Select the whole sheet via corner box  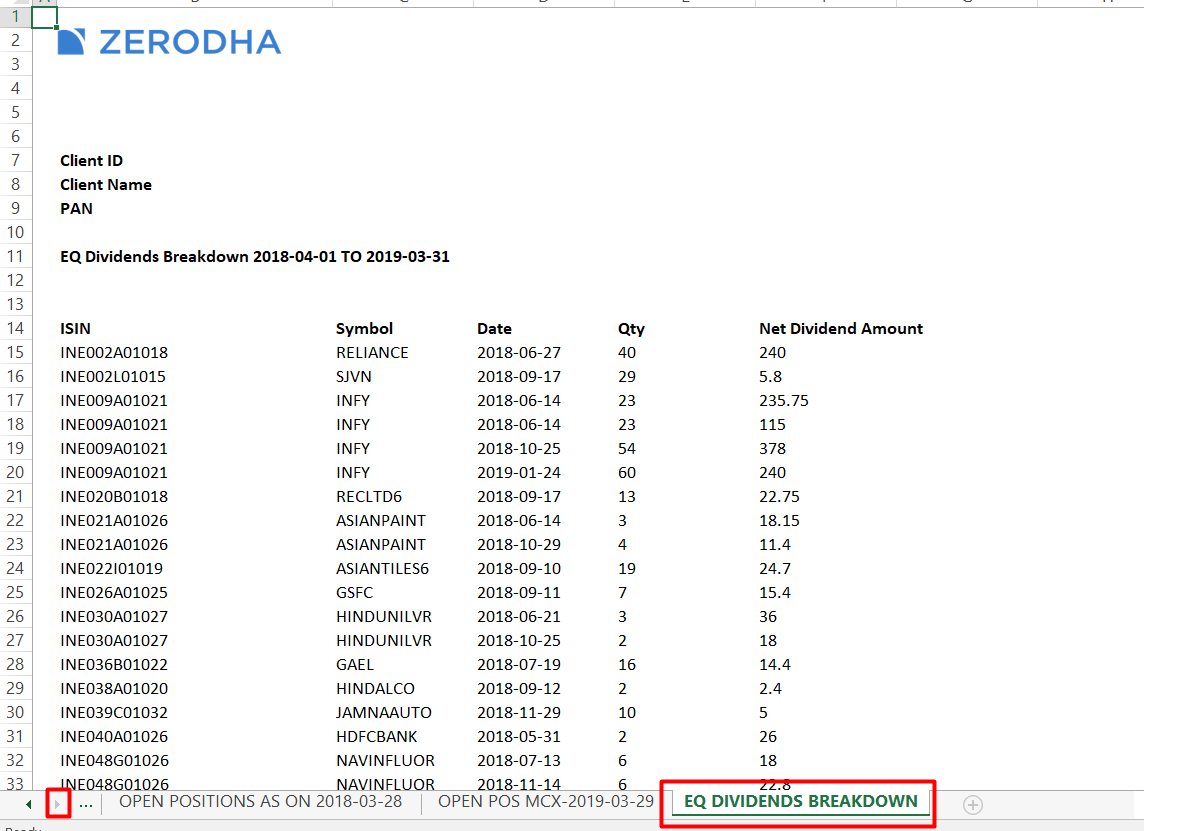point(16,3)
